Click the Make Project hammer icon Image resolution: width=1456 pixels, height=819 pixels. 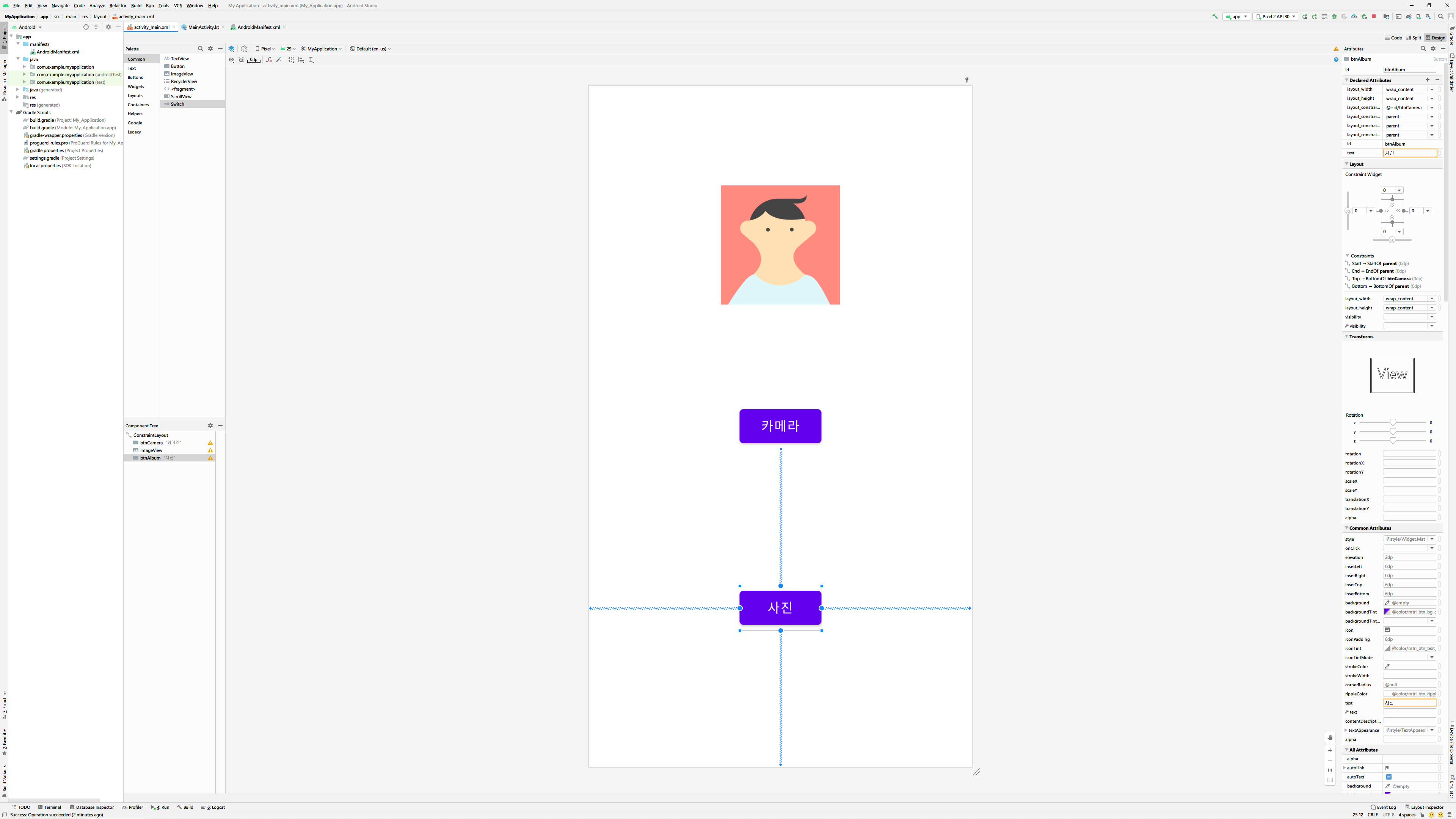[x=1214, y=16]
